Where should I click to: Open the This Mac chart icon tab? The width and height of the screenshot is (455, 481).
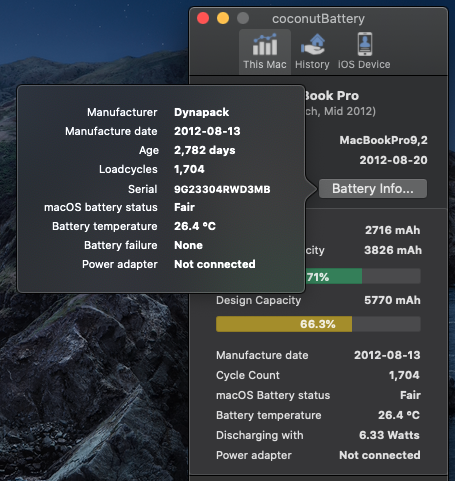coord(265,51)
